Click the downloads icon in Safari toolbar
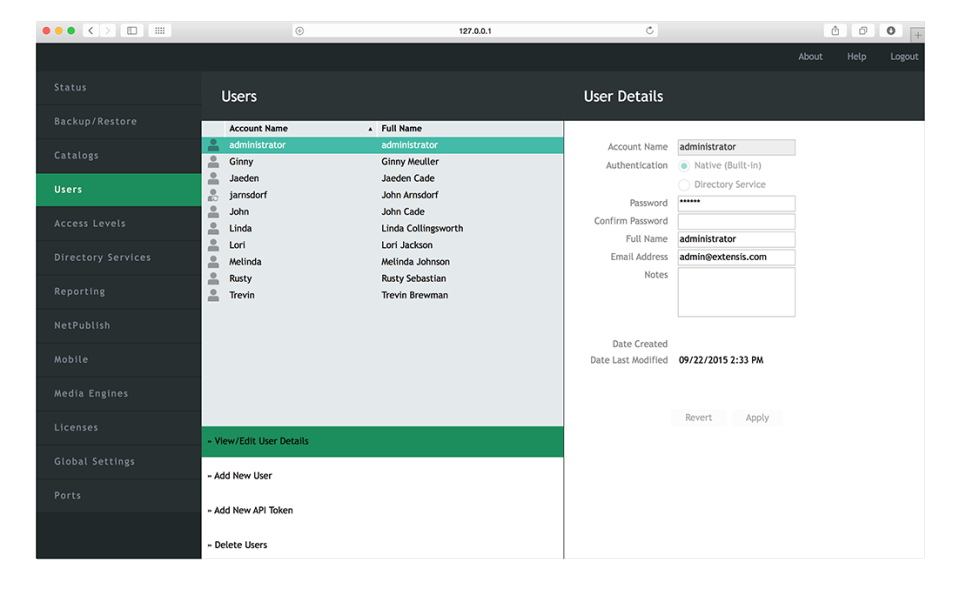Screen dimensions: 960x609 click(x=890, y=30)
